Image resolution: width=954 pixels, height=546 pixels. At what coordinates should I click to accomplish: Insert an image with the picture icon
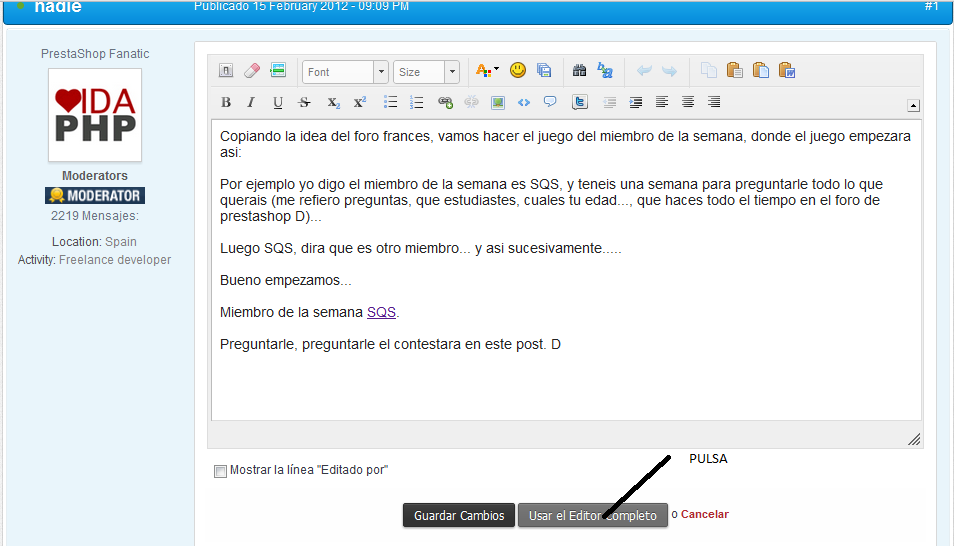(x=497, y=102)
